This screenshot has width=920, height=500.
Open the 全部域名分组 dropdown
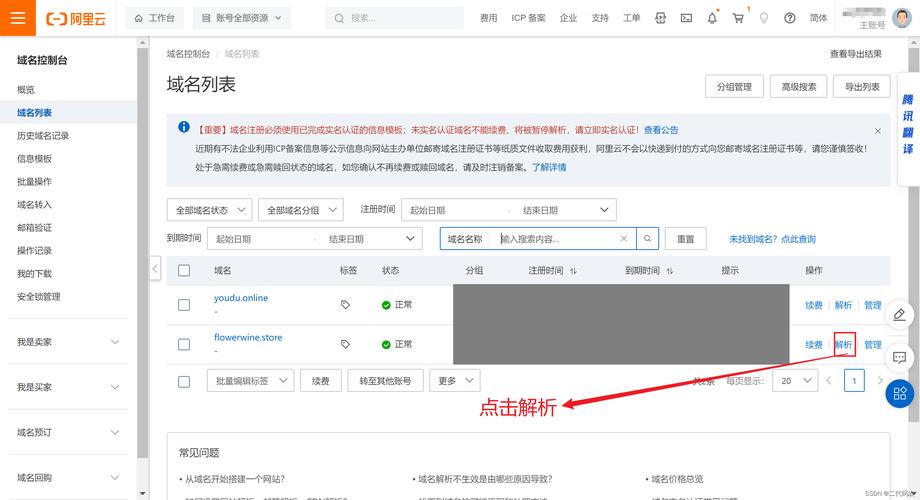tap(300, 210)
